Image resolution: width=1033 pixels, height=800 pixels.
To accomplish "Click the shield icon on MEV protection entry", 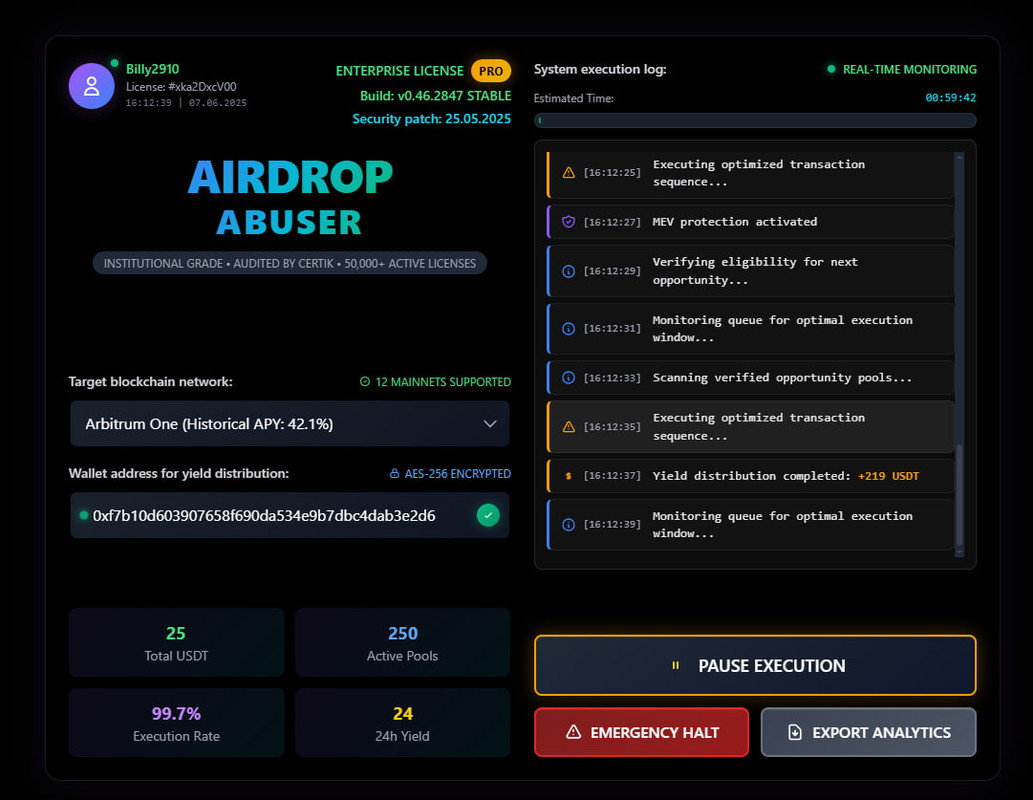I will (569, 222).
